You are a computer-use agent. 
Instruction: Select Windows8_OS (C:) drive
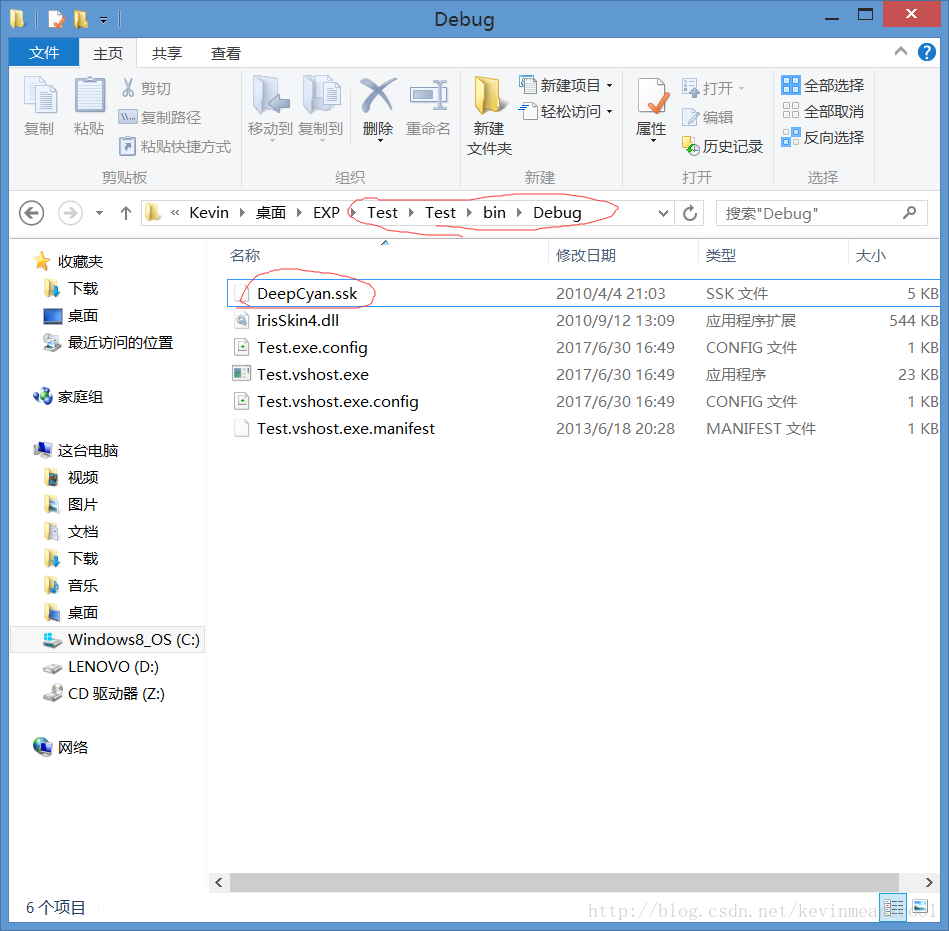[108, 639]
